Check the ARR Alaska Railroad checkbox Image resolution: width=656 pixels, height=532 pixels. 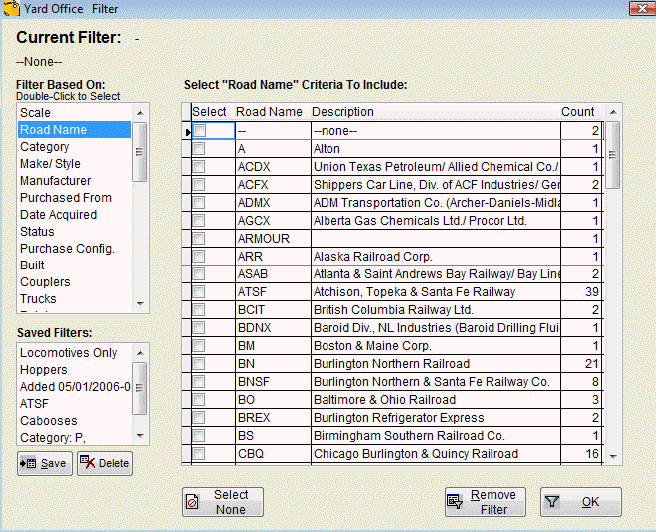tap(199, 256)
